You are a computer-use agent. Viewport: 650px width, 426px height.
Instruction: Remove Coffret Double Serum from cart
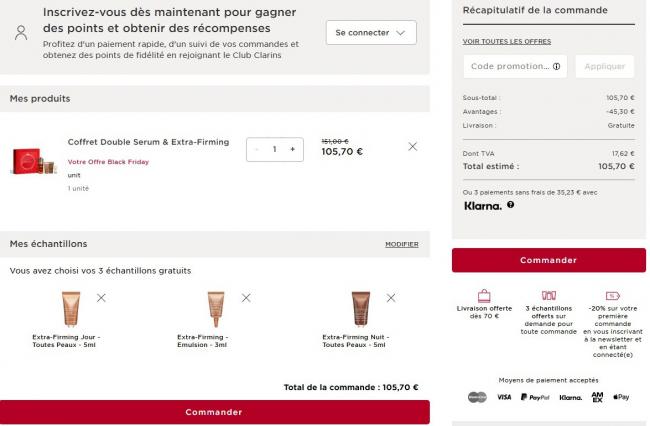(412, 147)
